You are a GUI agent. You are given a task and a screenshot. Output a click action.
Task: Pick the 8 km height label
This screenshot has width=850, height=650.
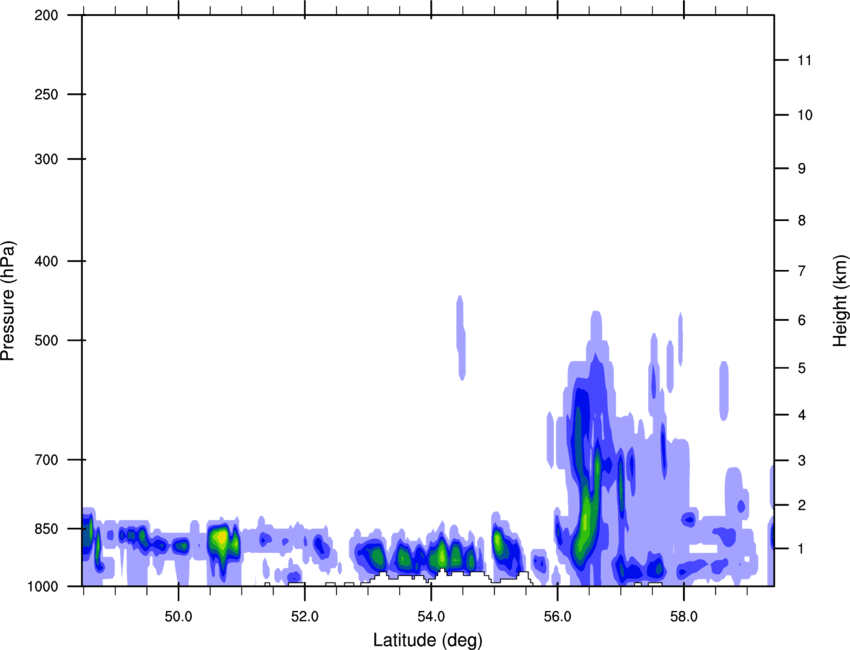pyautogui.click(x=802, y=221)
